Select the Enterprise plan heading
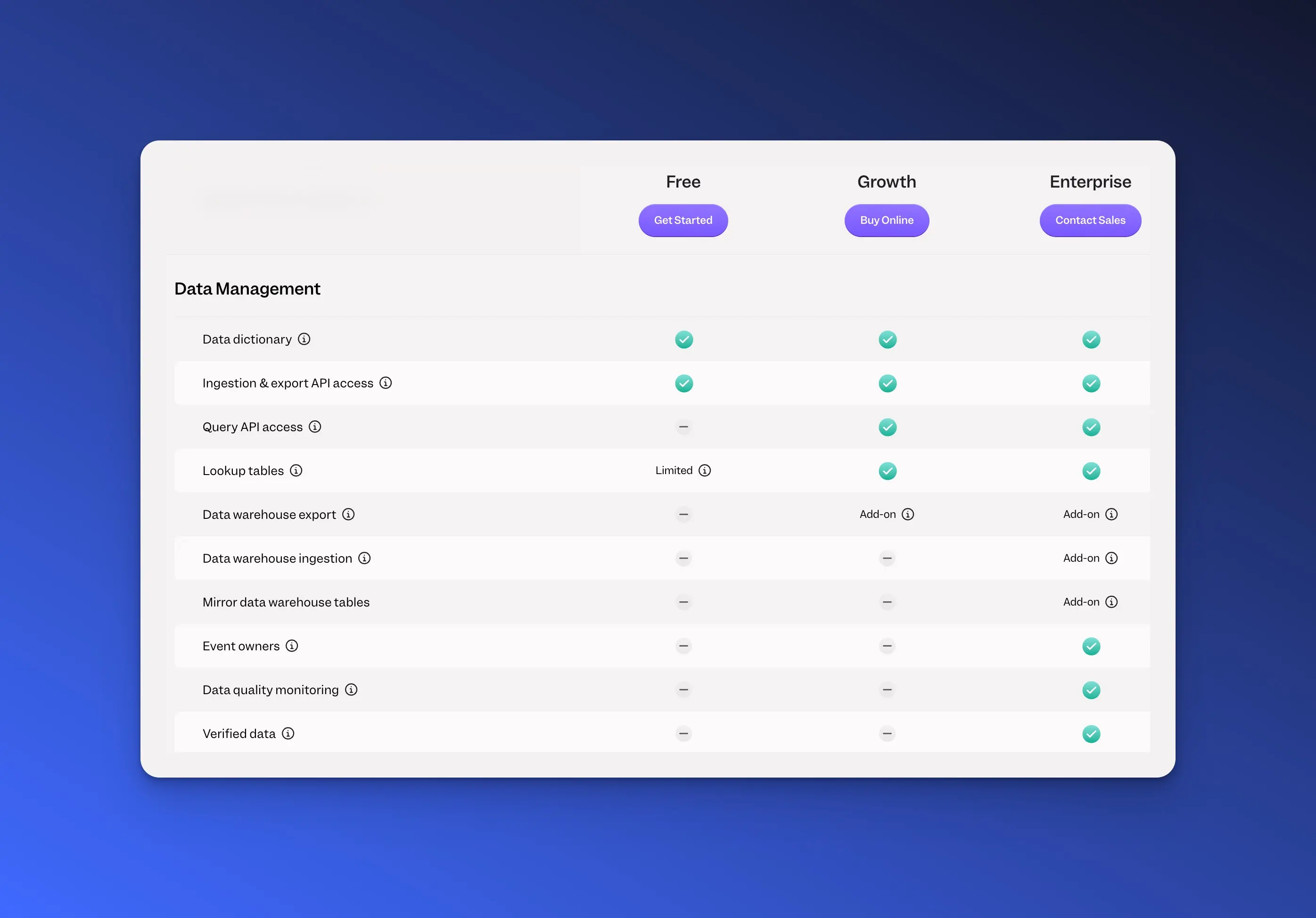Viewport: 1316px width, 918px height. [x=1090, y=181]
